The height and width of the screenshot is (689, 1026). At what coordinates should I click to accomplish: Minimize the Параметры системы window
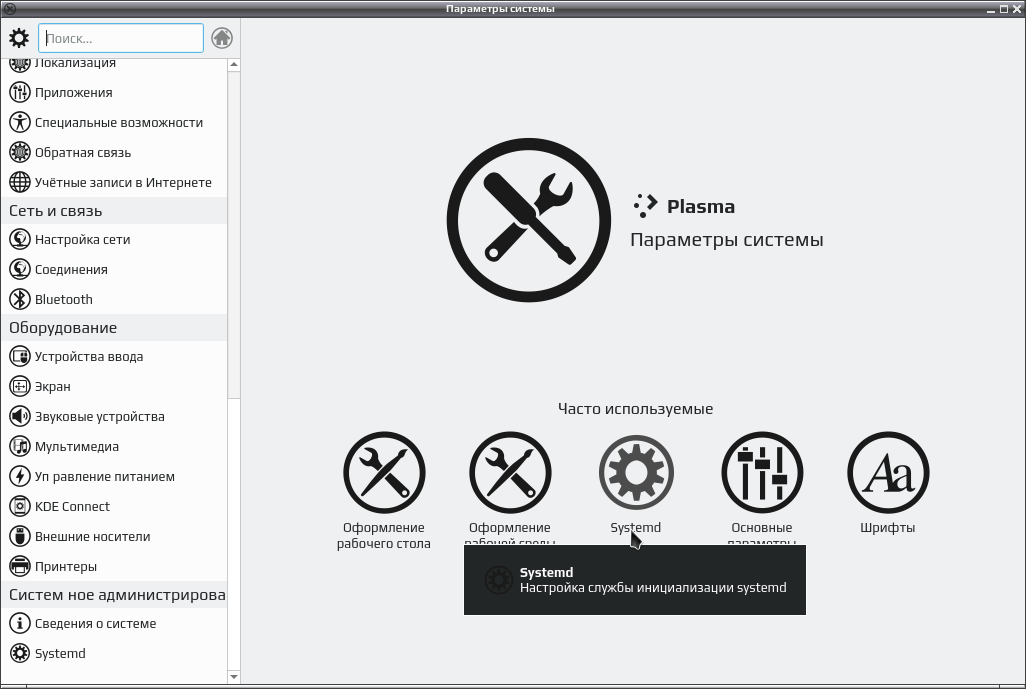point(991,9)
